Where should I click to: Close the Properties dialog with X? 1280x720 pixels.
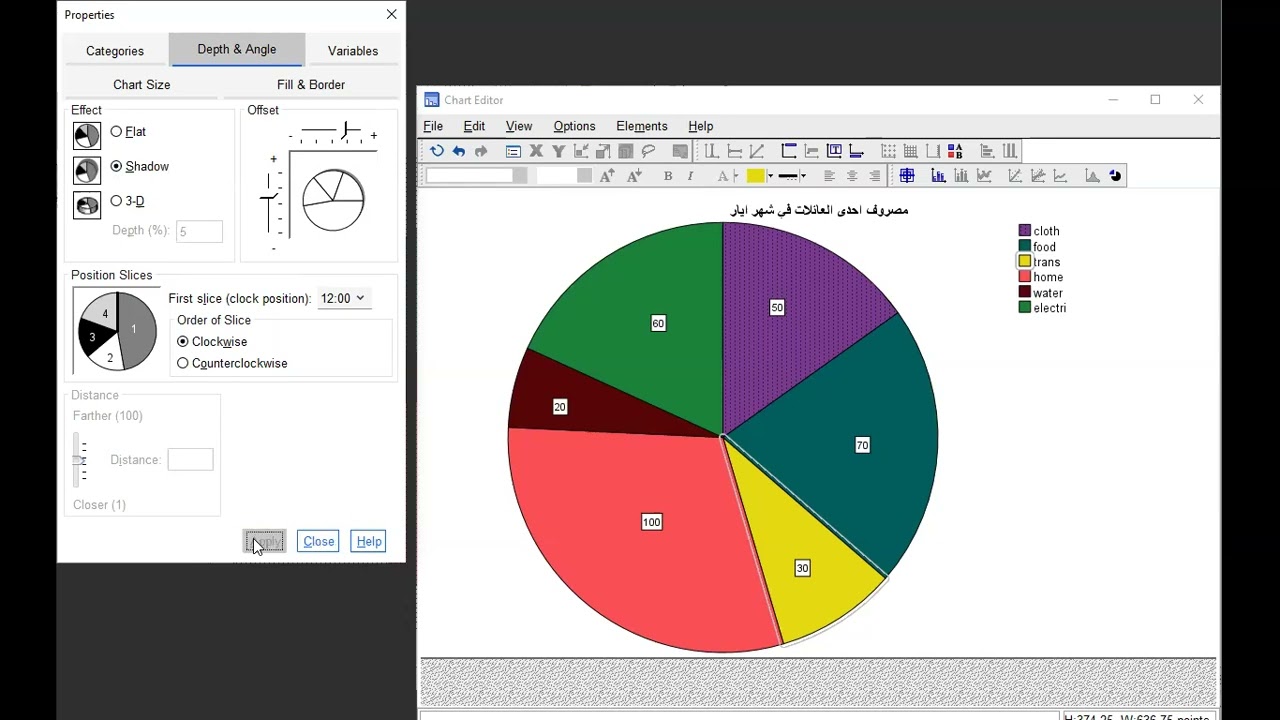coord(391,14)
